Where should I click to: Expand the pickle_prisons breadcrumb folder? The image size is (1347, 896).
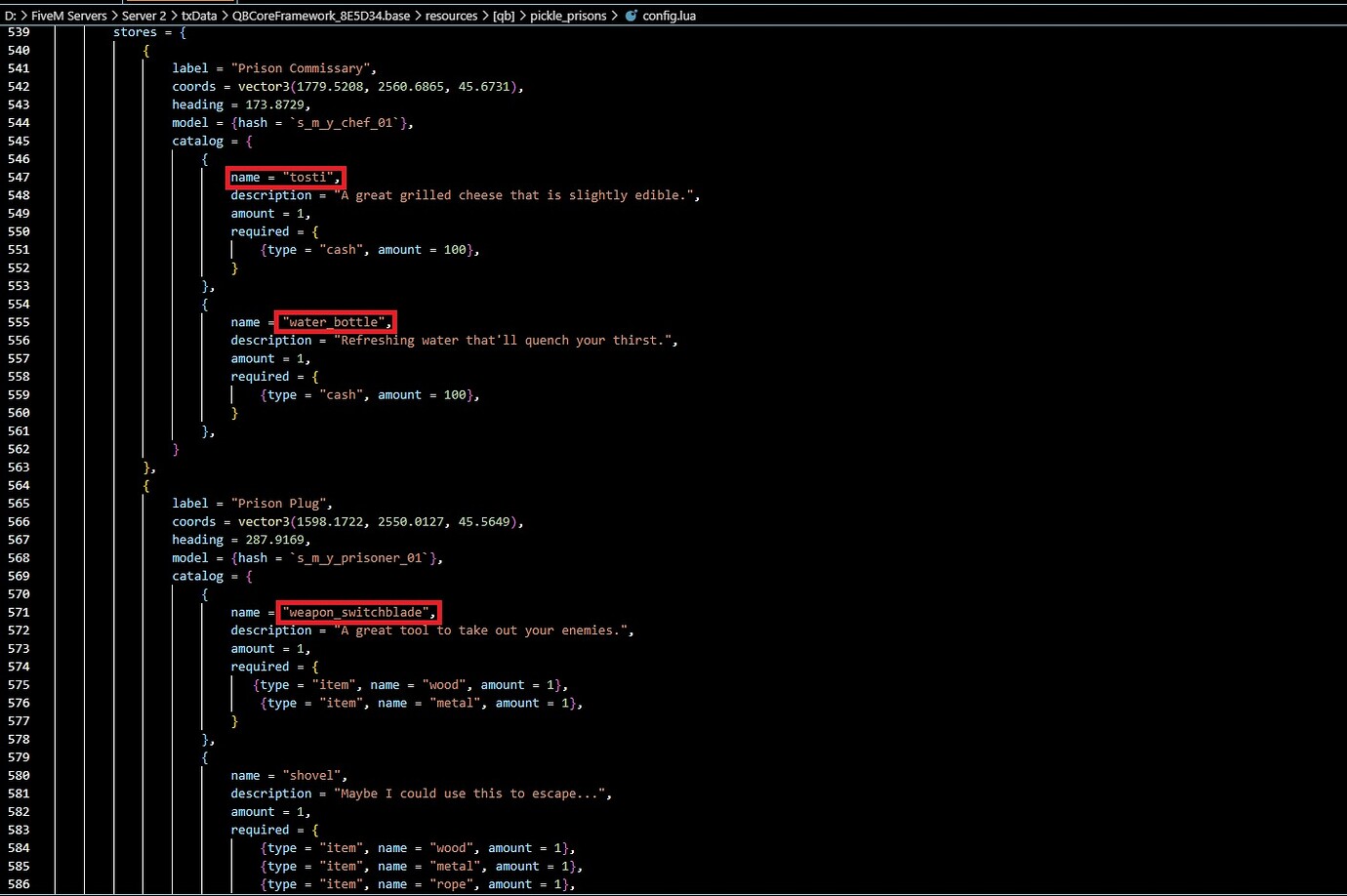click(x=567, y=16)
